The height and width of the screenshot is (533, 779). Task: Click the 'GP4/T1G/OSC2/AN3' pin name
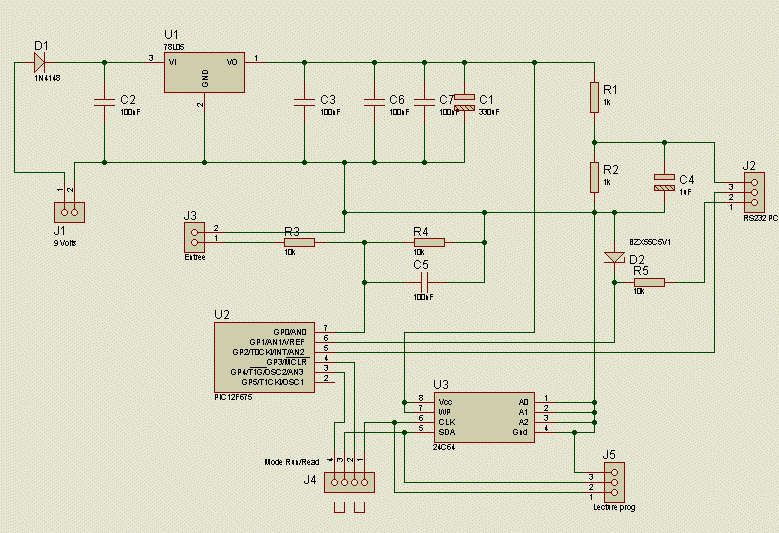[x=267, y=372]
